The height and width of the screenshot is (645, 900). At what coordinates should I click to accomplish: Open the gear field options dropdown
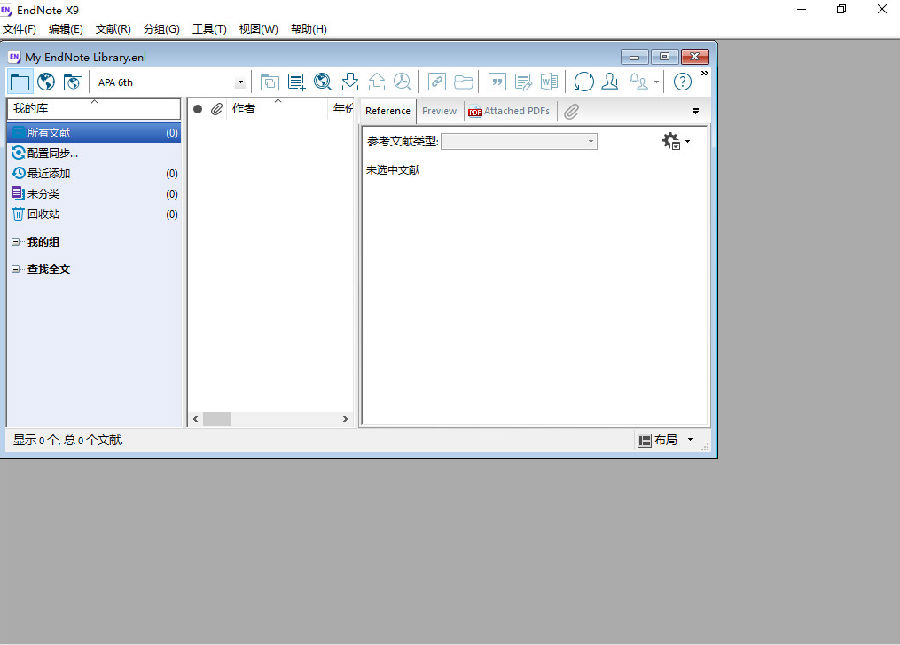(x=676, y=141)
